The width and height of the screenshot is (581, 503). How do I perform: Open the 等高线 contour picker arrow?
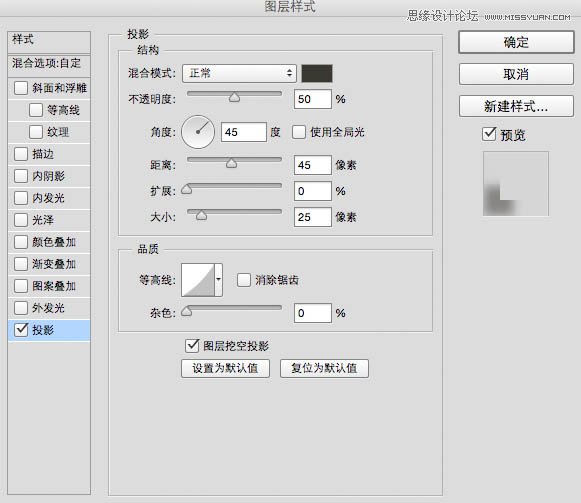point(219,280)
